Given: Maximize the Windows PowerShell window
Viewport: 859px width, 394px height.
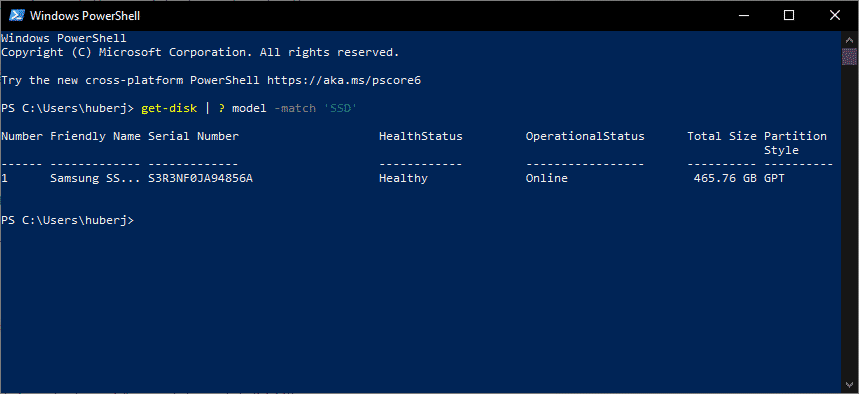Looking at the screenshot, I should (x=788, y=15).
